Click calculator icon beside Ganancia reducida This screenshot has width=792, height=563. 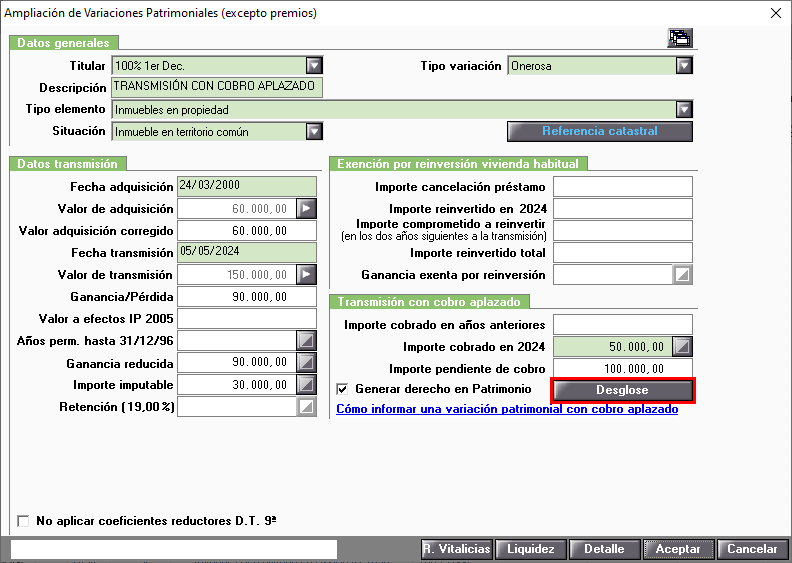click(x=307, y=363)
